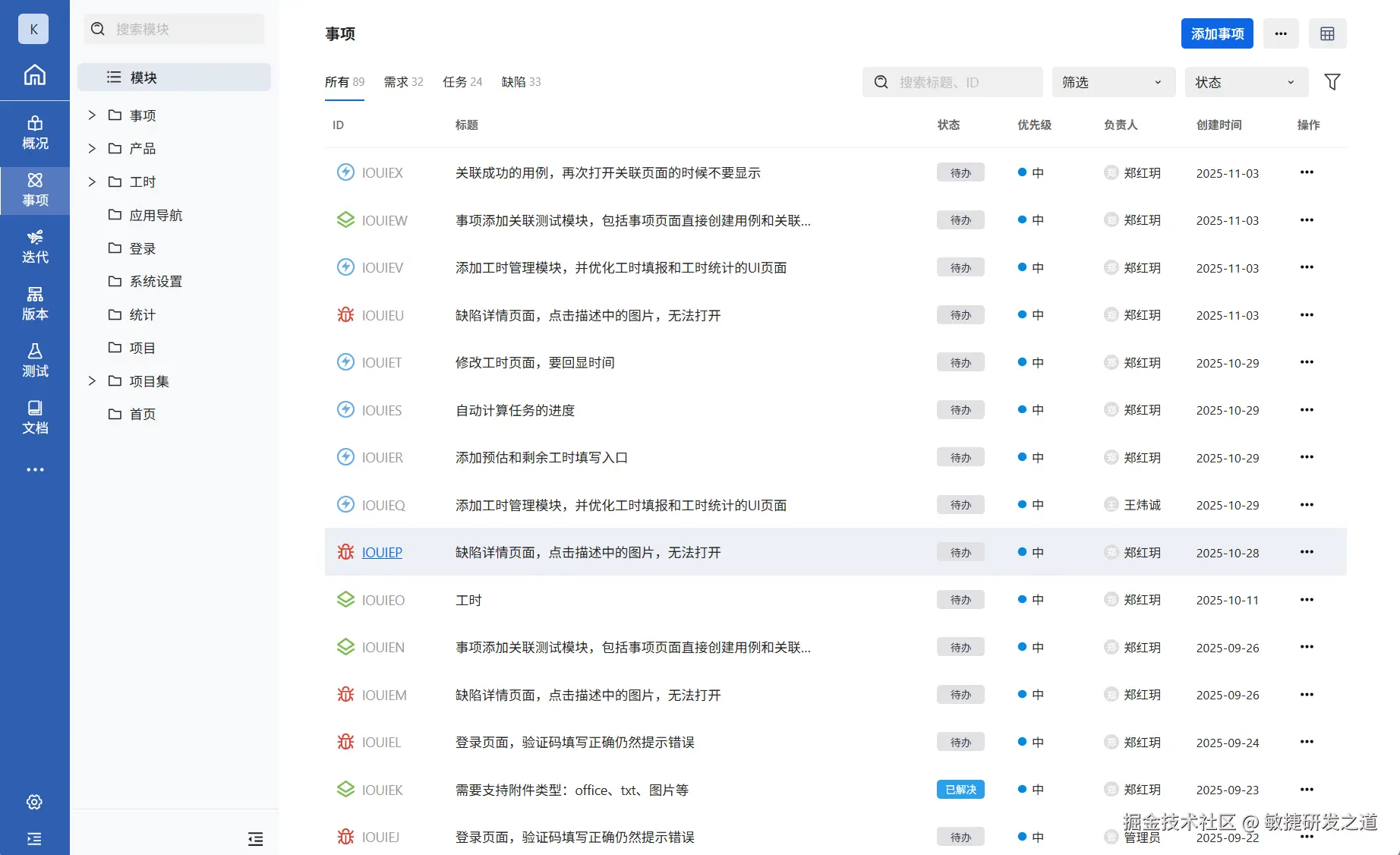Collapse the module tree panel

click(256, 839)
